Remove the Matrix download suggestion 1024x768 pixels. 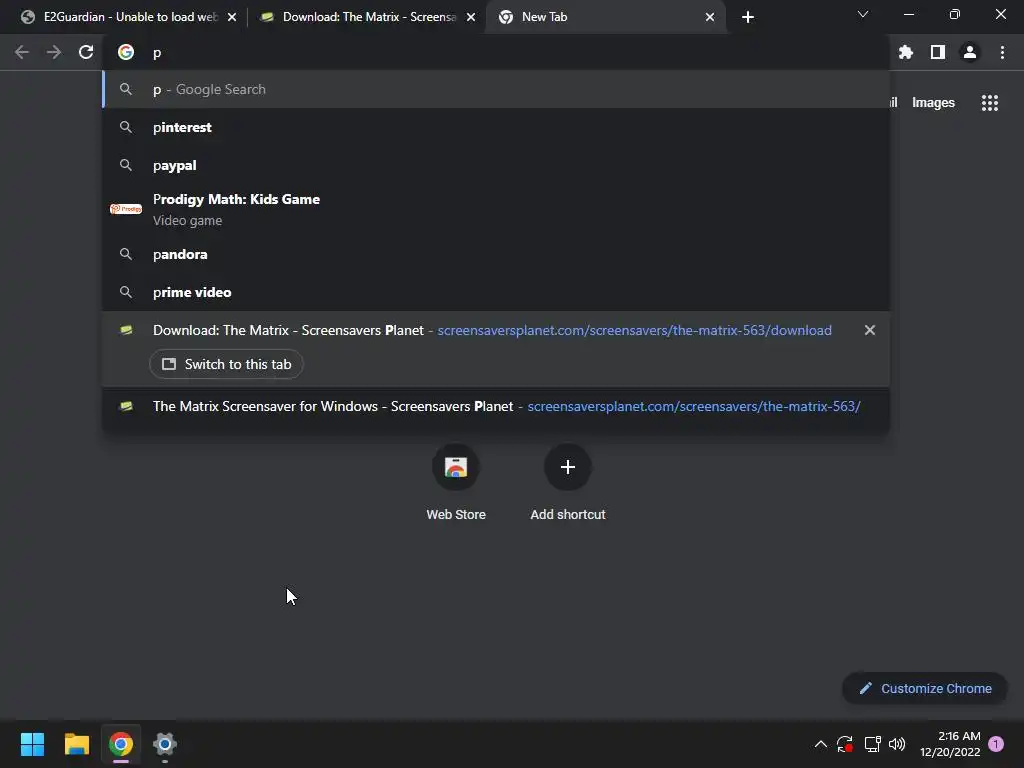870,330
